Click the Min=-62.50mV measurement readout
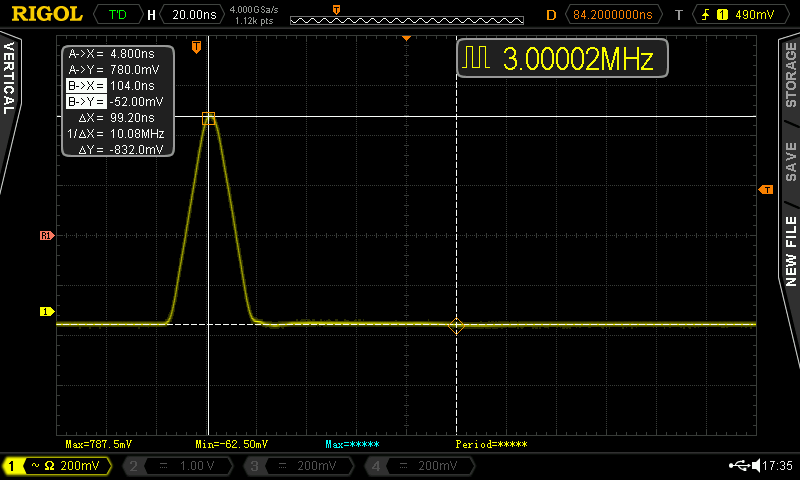 pyautogui.click(x=233, y=444)
